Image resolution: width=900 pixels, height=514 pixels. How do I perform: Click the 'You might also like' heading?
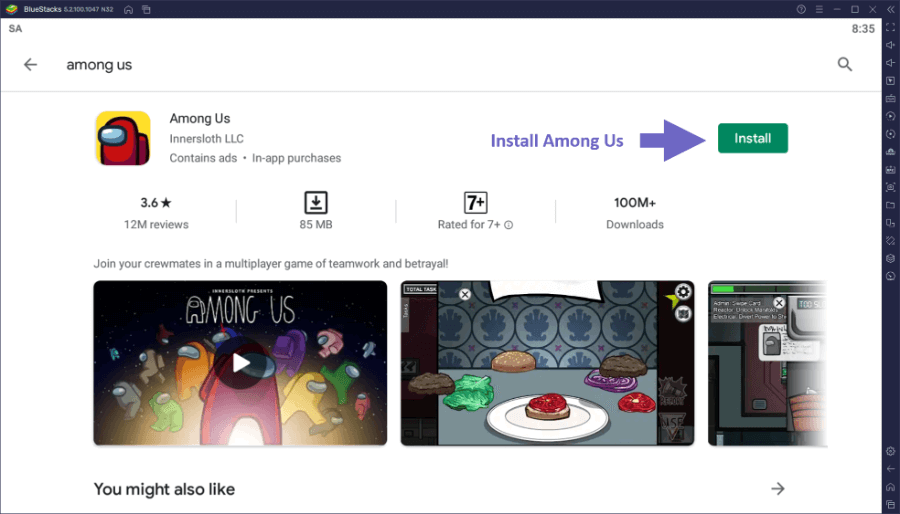point(164,489)
